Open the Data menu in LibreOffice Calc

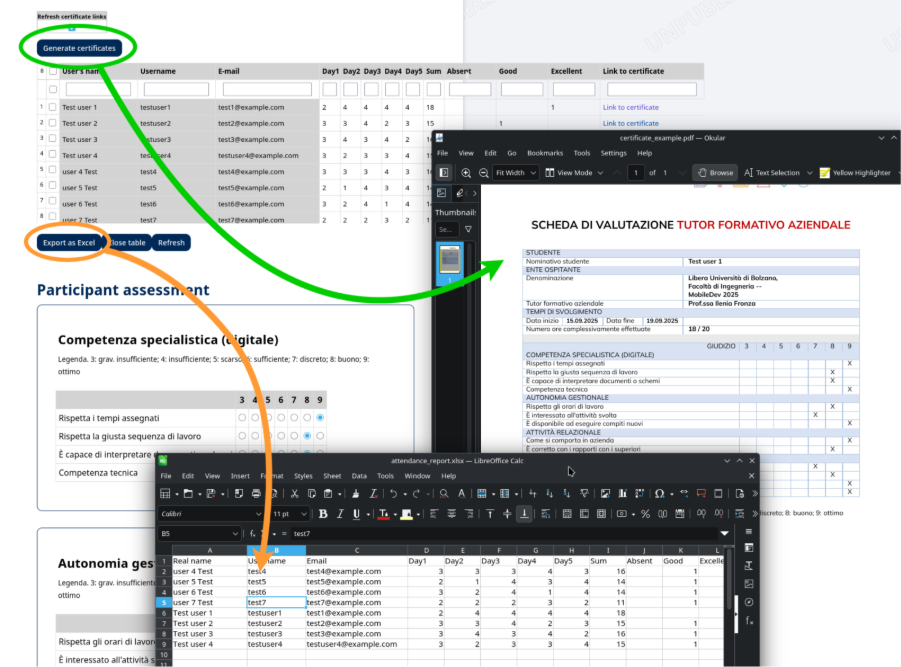(x=358, y=477)
